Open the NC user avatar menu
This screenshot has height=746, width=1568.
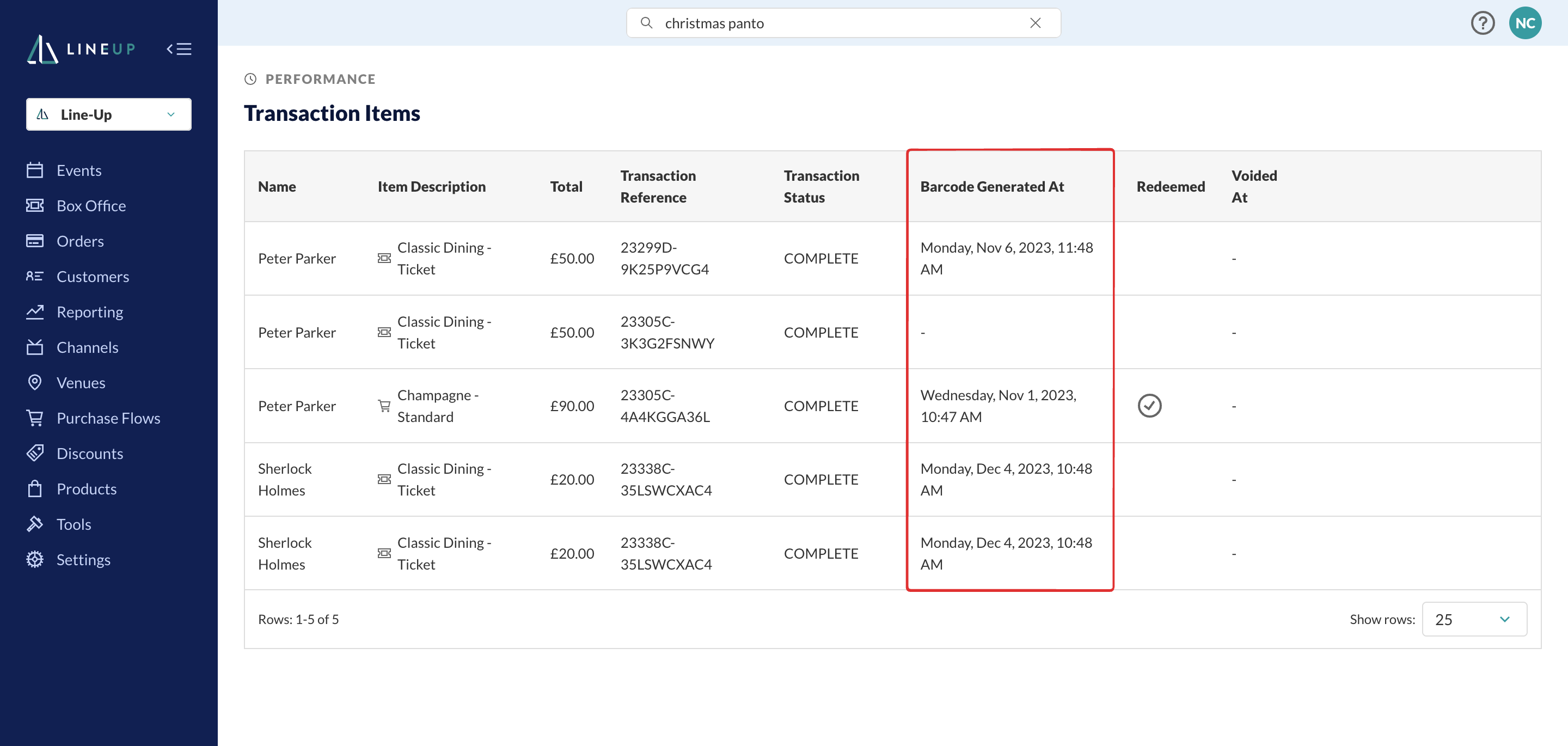(1525, 23)
